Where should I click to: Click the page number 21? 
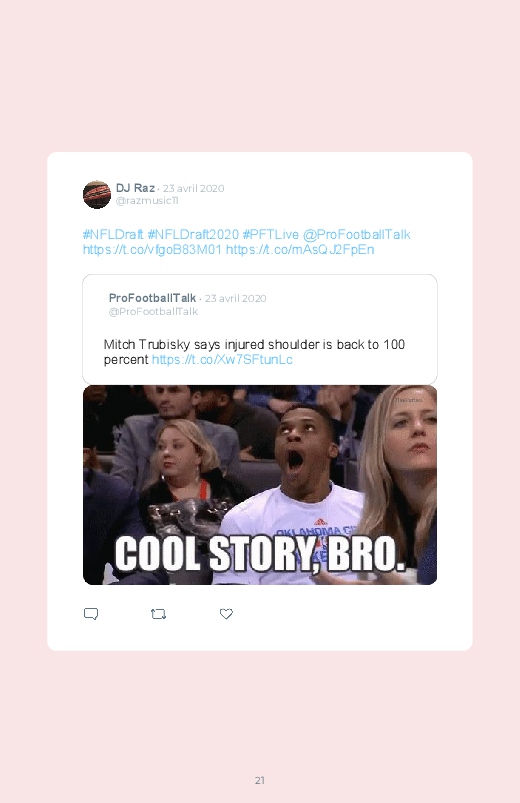click(260, 780)
